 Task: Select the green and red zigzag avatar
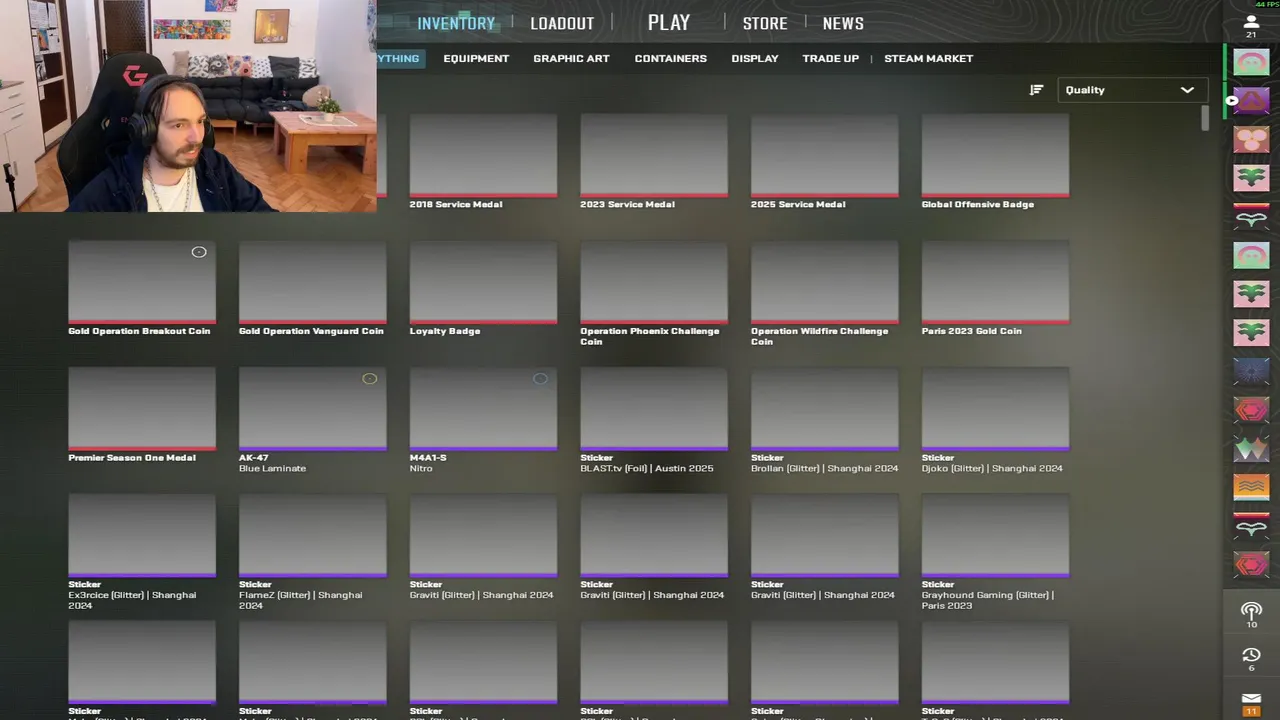(1251, 449)
